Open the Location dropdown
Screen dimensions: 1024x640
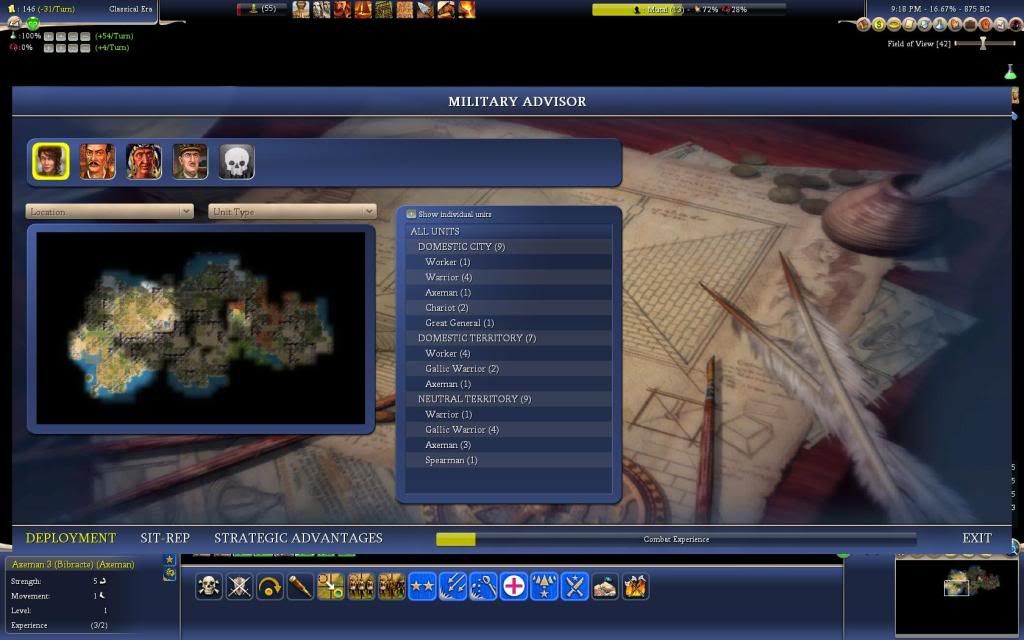(110, 212)
